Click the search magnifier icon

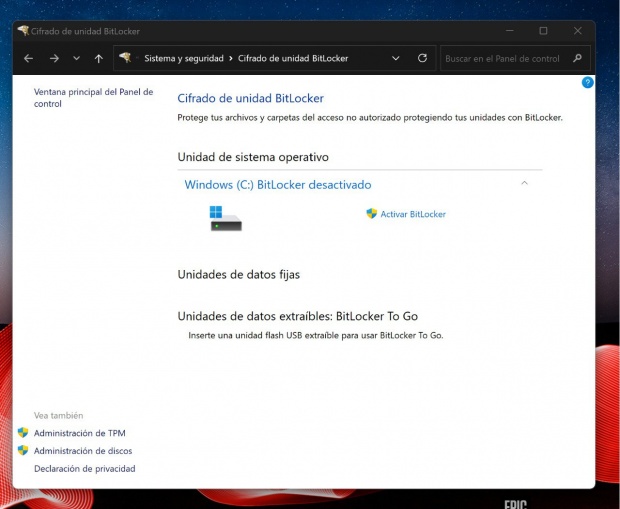click(x=577, y=58)
